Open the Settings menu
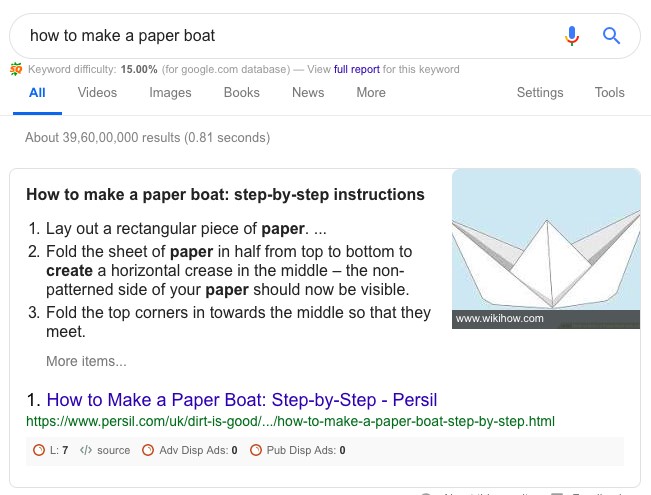The width and height of the screenshot is (651, 495). point(540,93)
